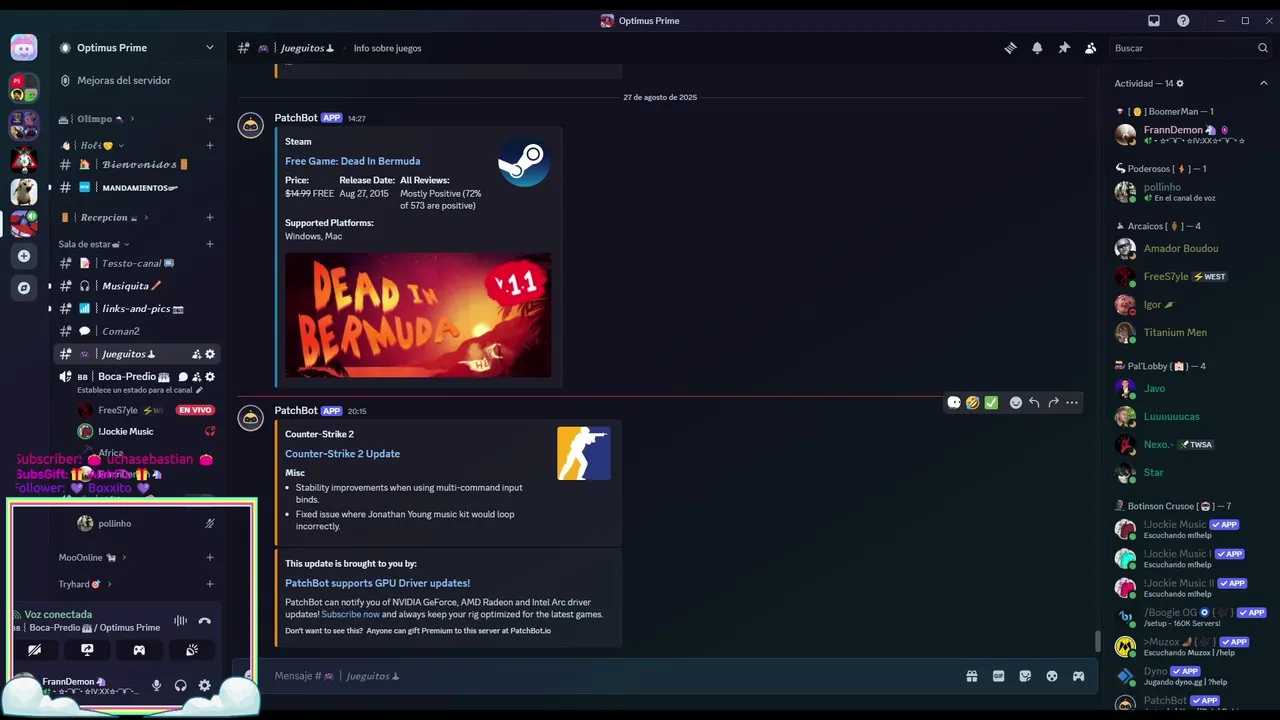The image size is (1280, 720).
Task: Create invite for Jueguitos channel
Action: (x=197, y=354)
